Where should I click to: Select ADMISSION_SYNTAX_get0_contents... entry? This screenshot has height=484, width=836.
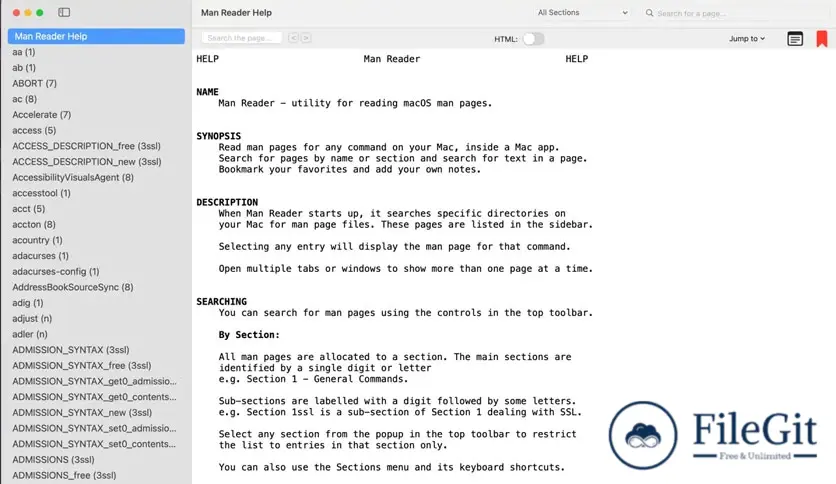click(94, 397)
